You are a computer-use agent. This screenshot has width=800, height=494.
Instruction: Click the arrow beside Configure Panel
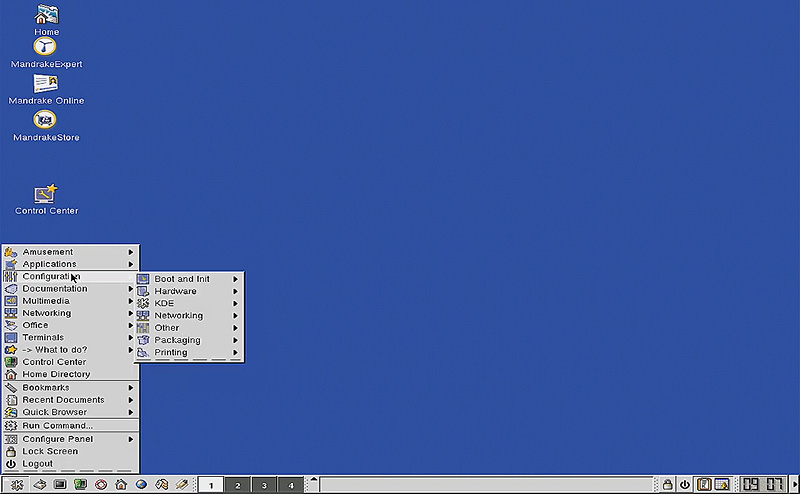(131, 439)
